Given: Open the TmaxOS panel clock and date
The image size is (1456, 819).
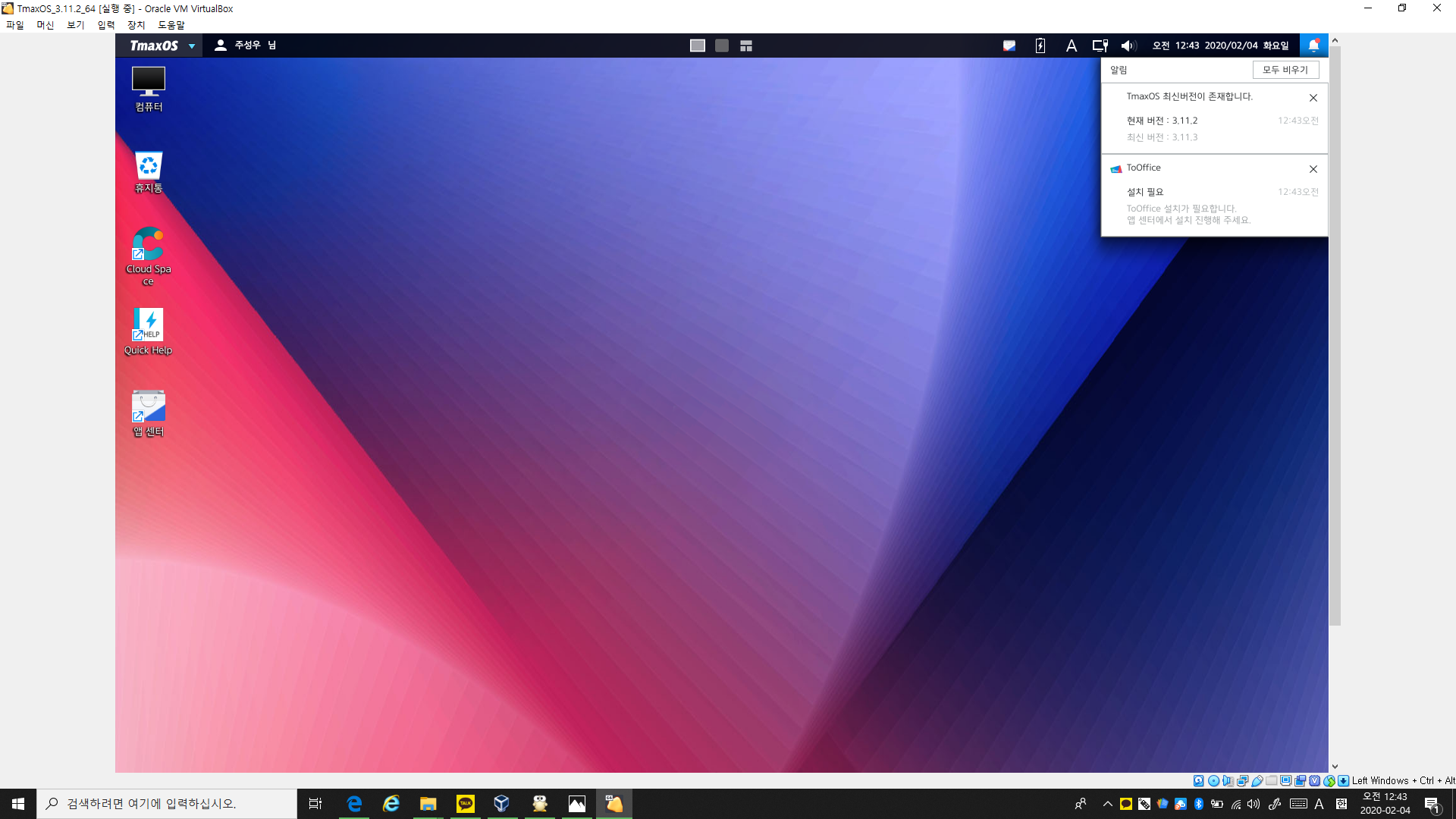Looking at the screenshot, I should pos(1220,45).
